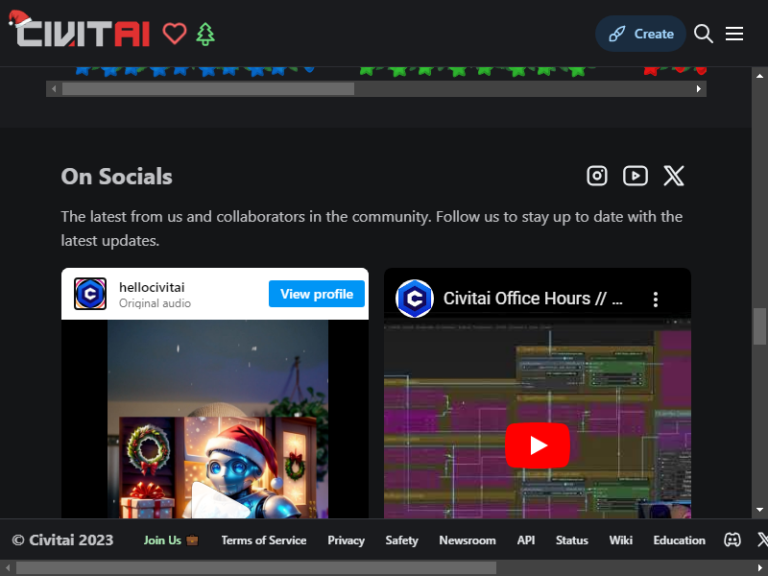Screen dimensions: 768x576
Task: Click the bottom horizontal scrollbar right arrow
Action: [x=760, y=568]
